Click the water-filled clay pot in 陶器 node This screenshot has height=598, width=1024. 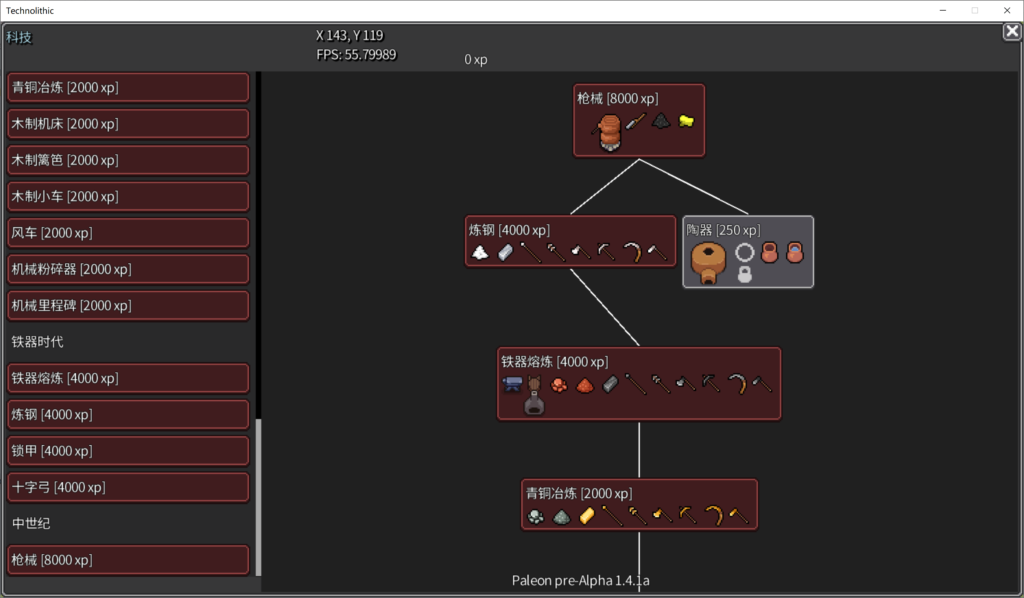[795, 252]
